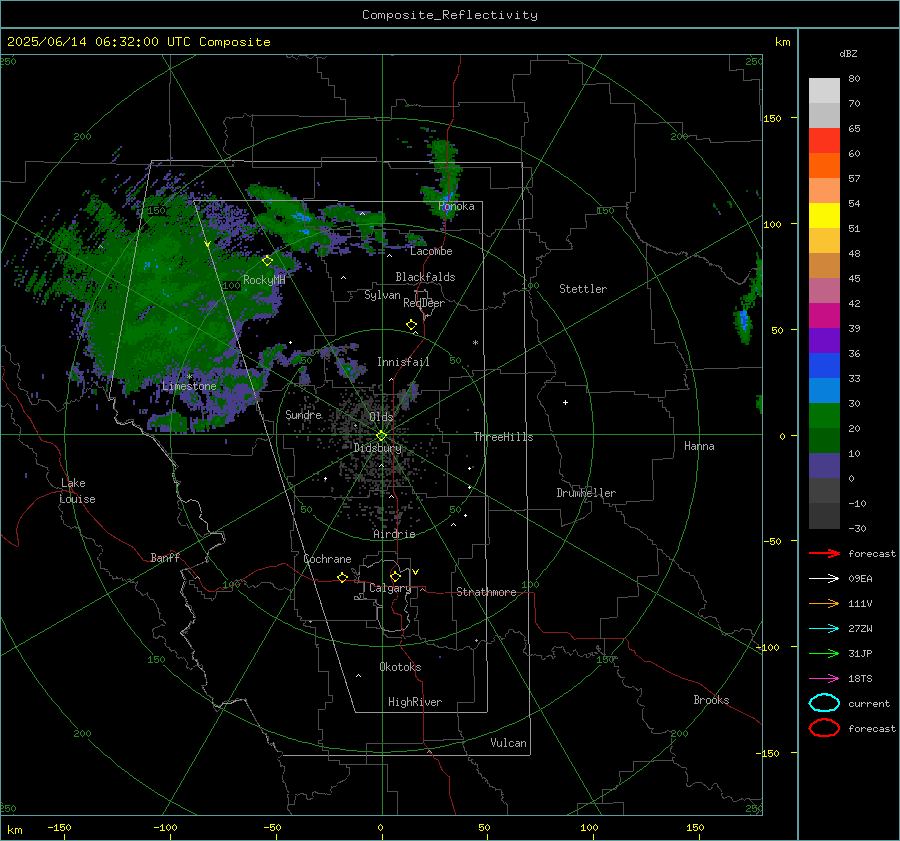Click the dBZ scale heading
The height and width of the screenshot is (841, 900).
click(848, 53)
